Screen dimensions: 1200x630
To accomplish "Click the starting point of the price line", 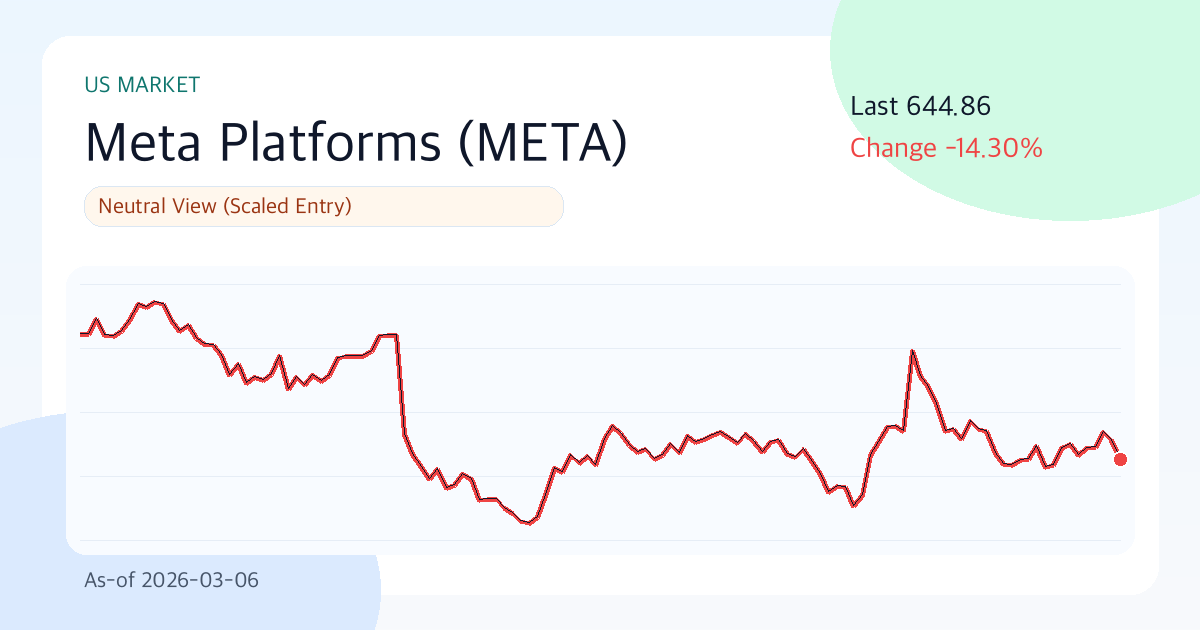I will (81, 334).
